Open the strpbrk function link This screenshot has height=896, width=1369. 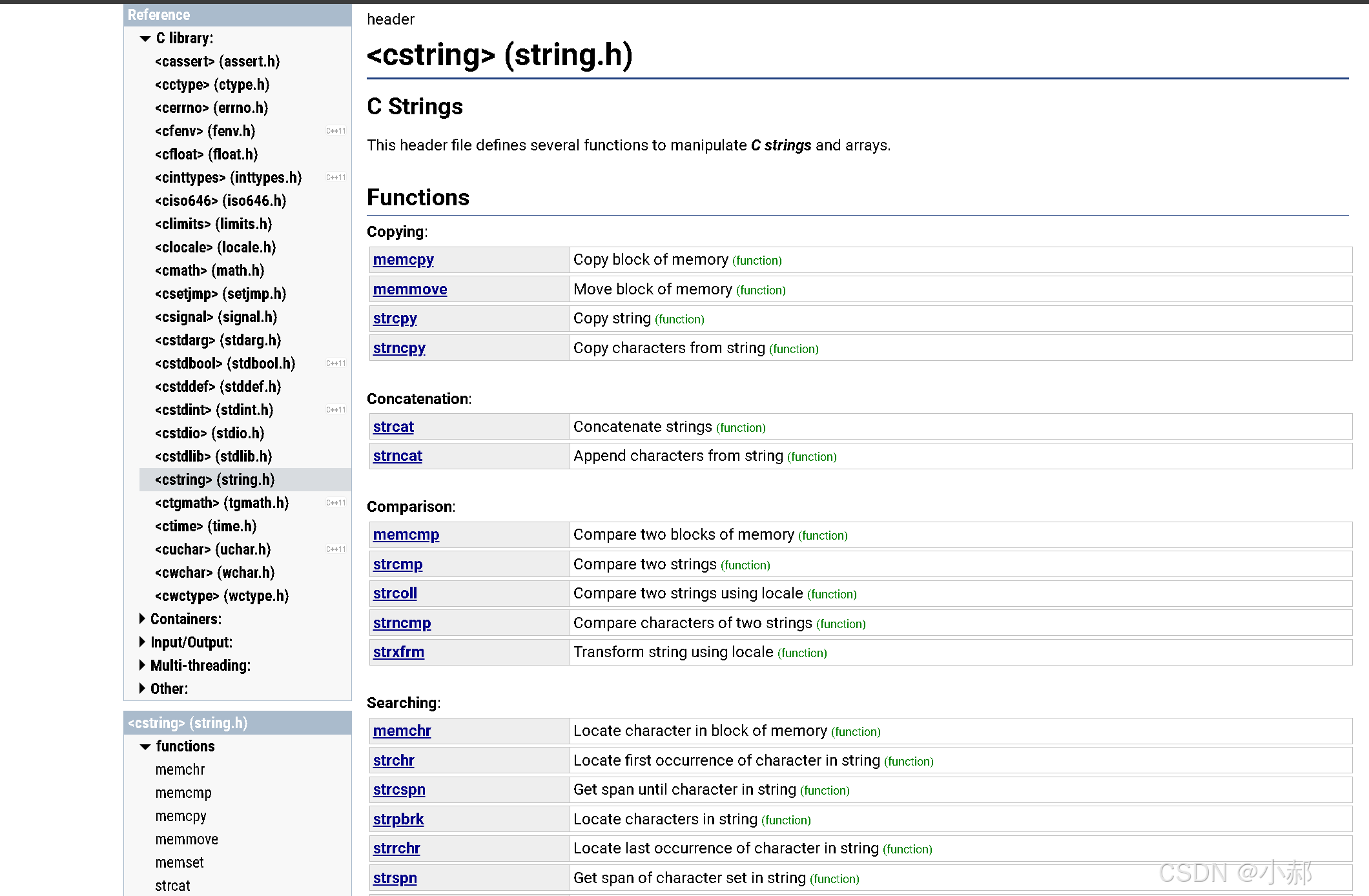(x=398, y=820)
